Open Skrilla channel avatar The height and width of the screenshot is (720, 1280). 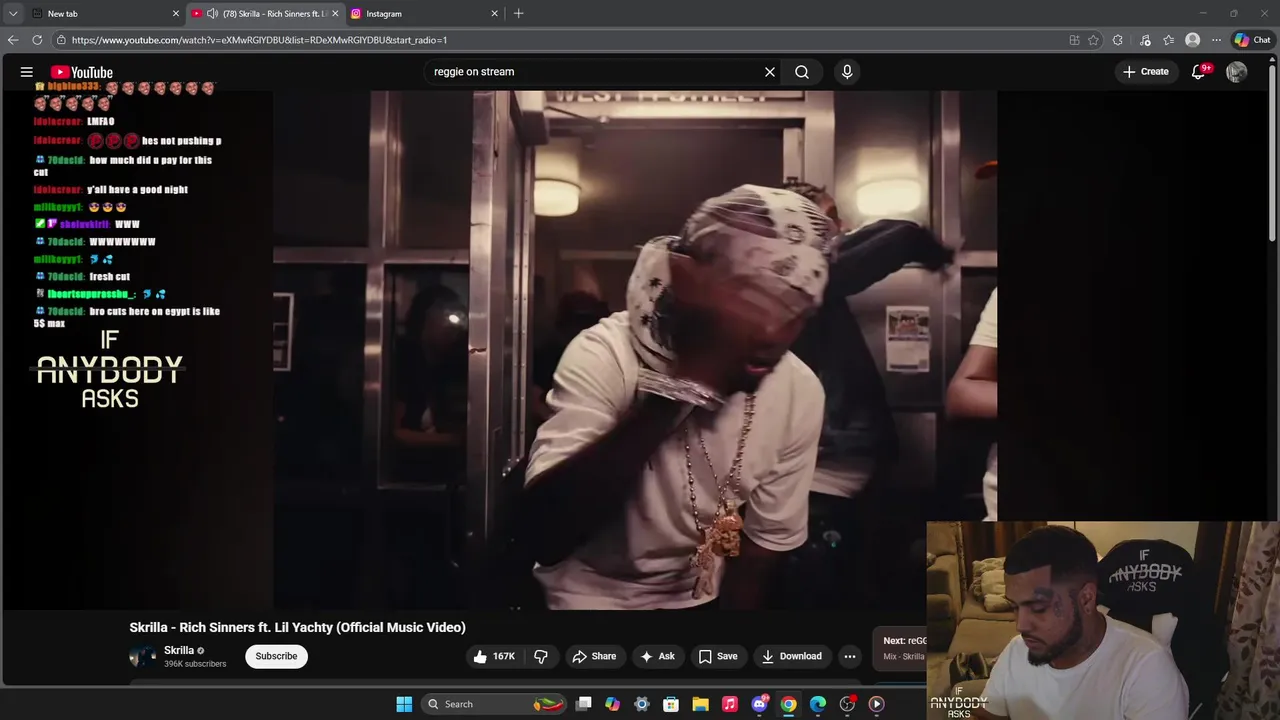click(x=143, y=656)
